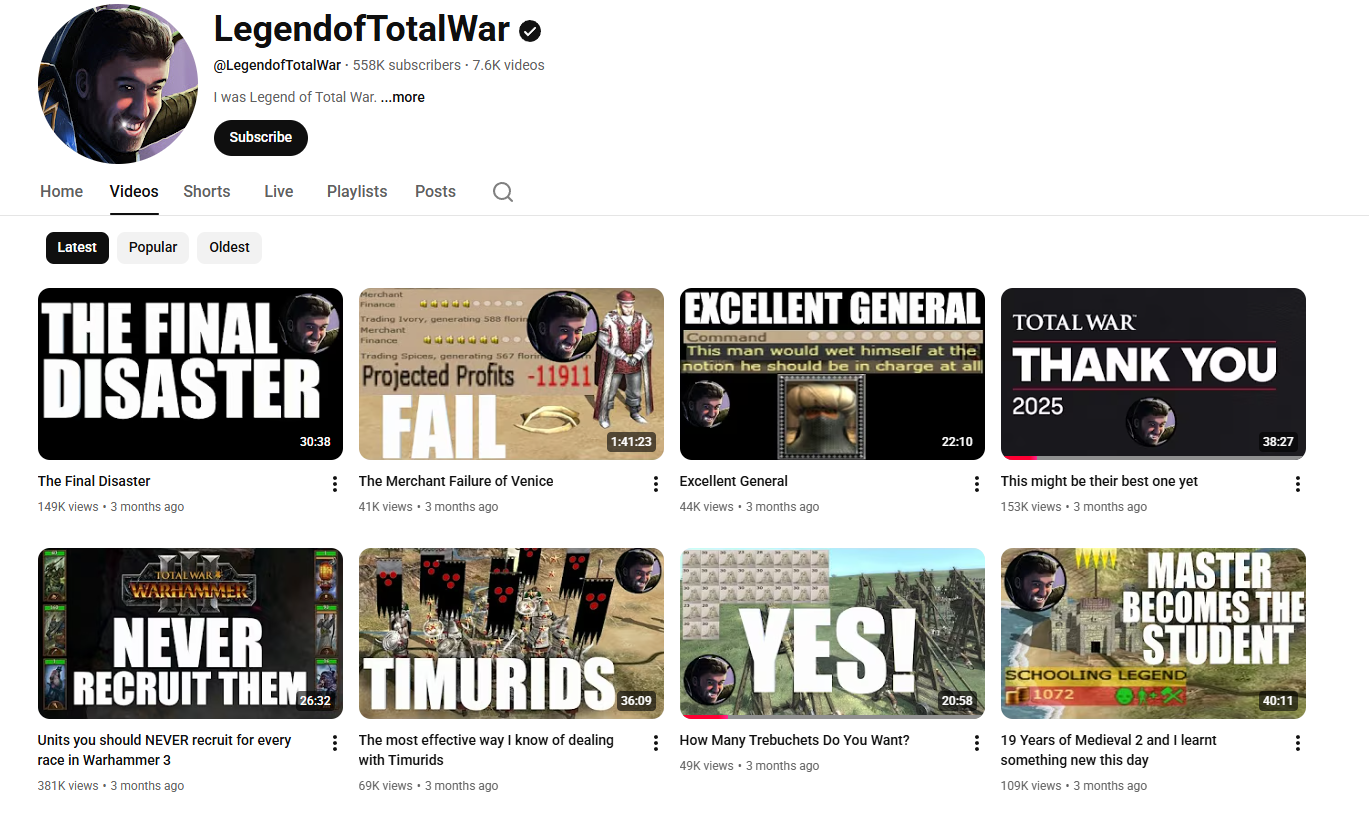This screenshot has height=815, width=1369.
Task: Open options for How Many Trebuchets Do You Want?
Action: tap(977, 743)
